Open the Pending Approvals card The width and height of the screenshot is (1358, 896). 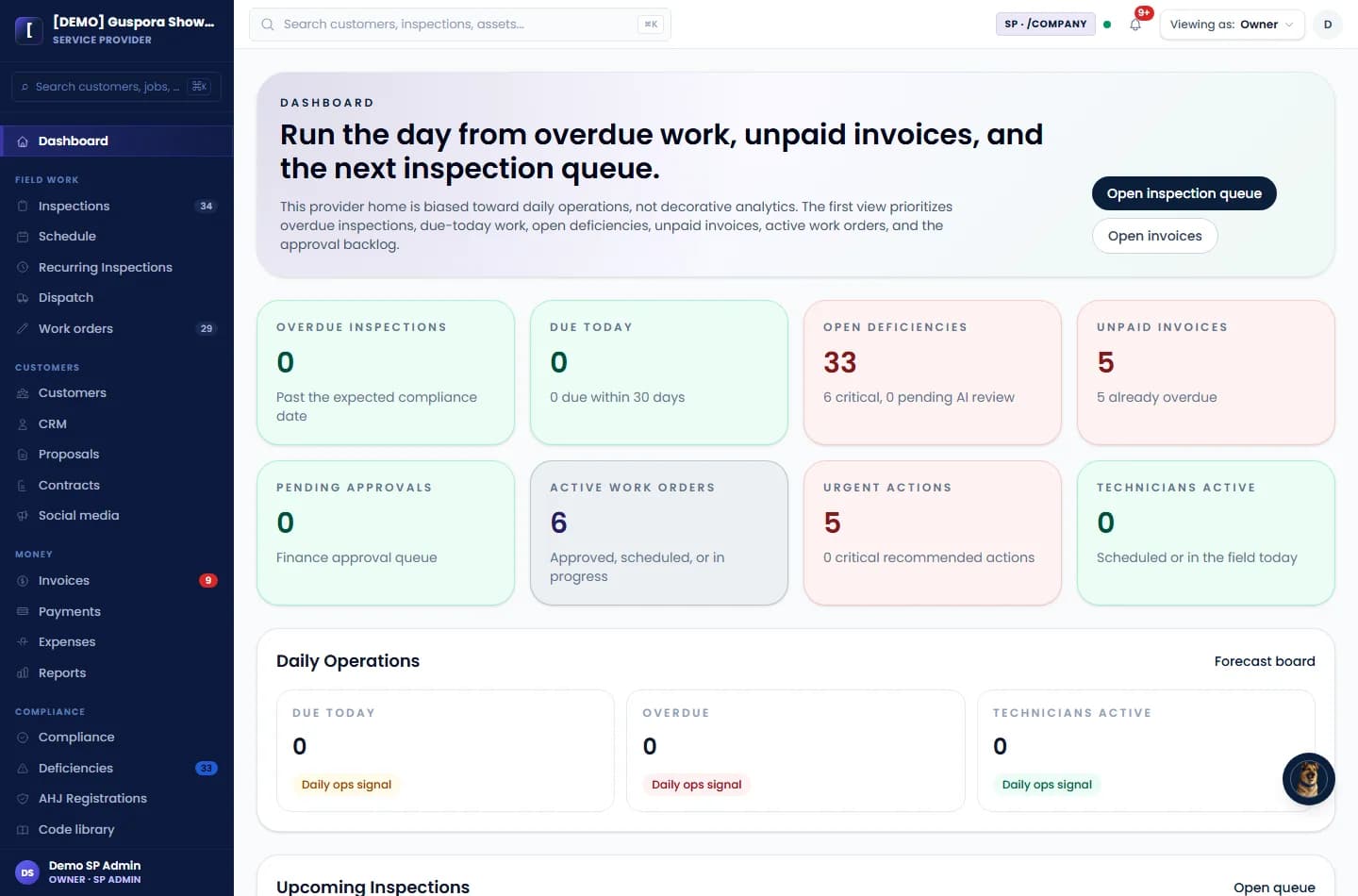(x=386, y=533)
